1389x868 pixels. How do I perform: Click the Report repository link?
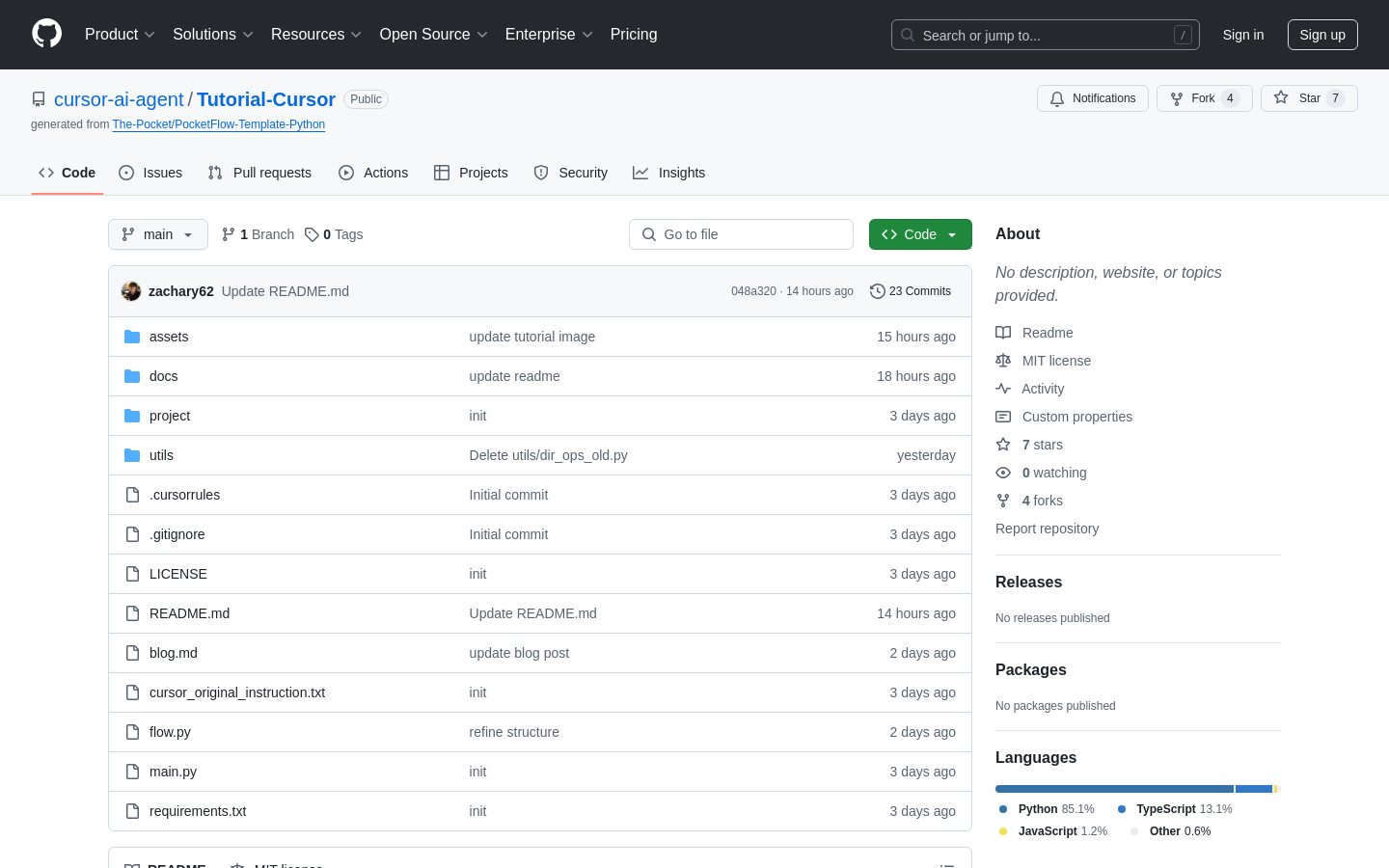coord(1047,529)
